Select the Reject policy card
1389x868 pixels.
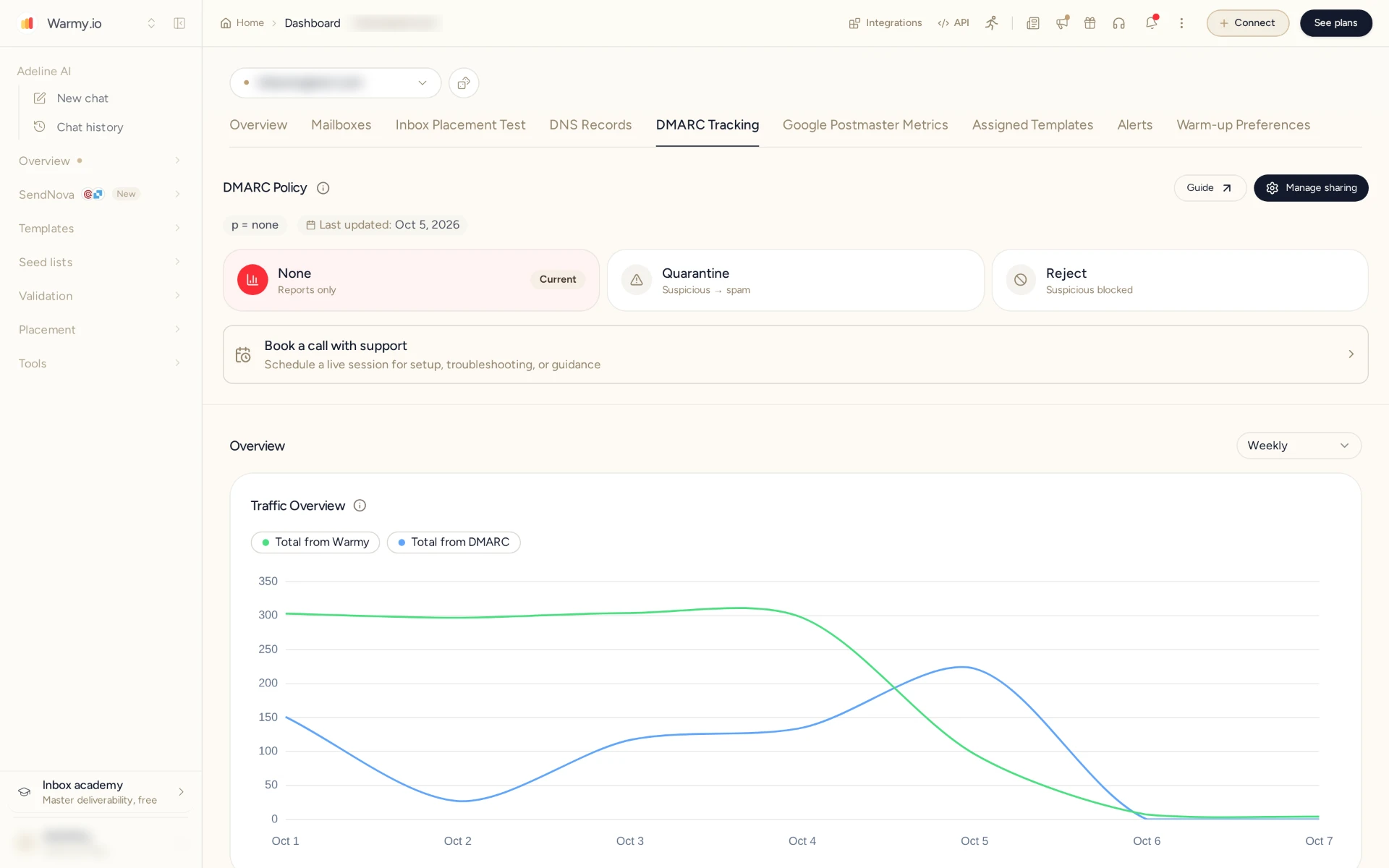1179,280
